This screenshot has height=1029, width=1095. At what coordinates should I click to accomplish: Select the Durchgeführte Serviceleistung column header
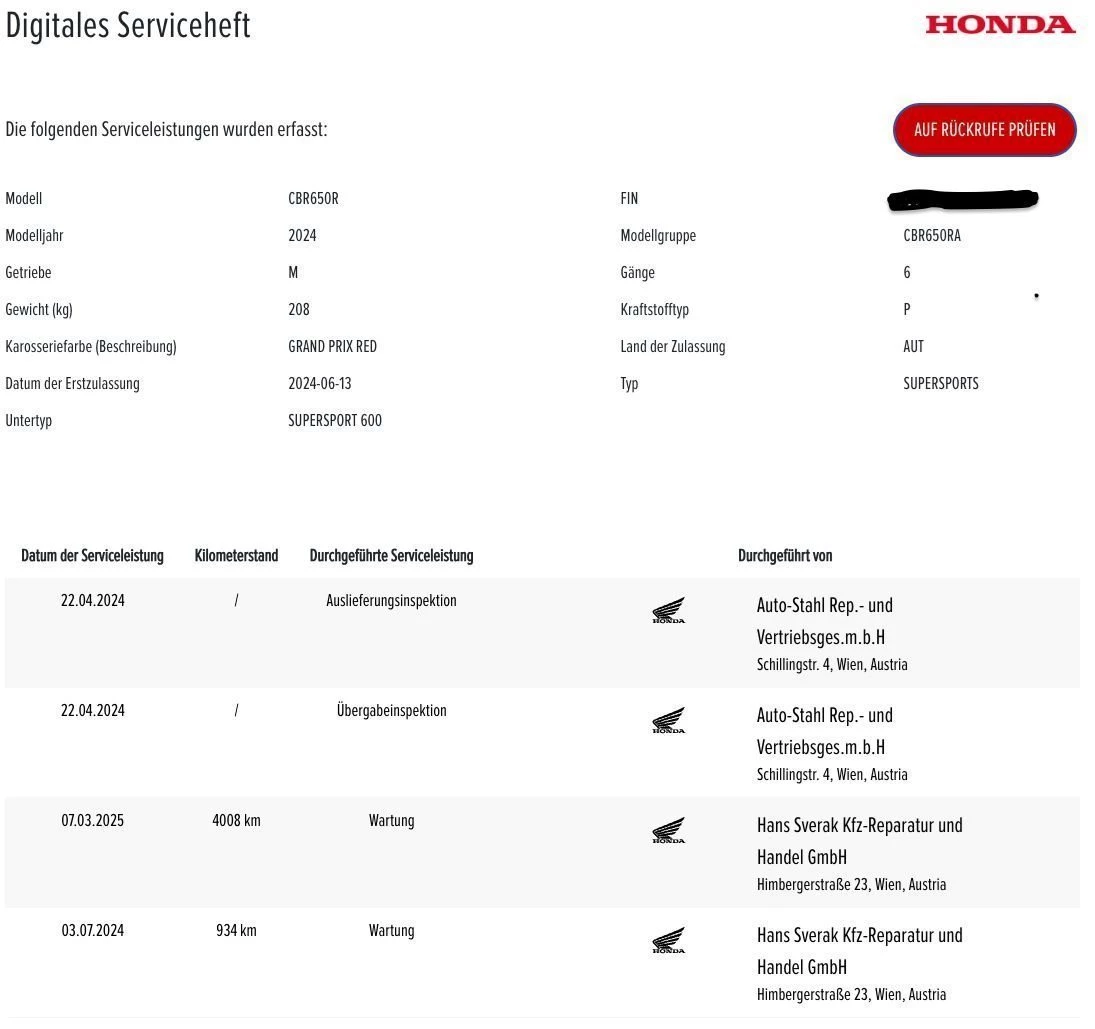point(391,556)
